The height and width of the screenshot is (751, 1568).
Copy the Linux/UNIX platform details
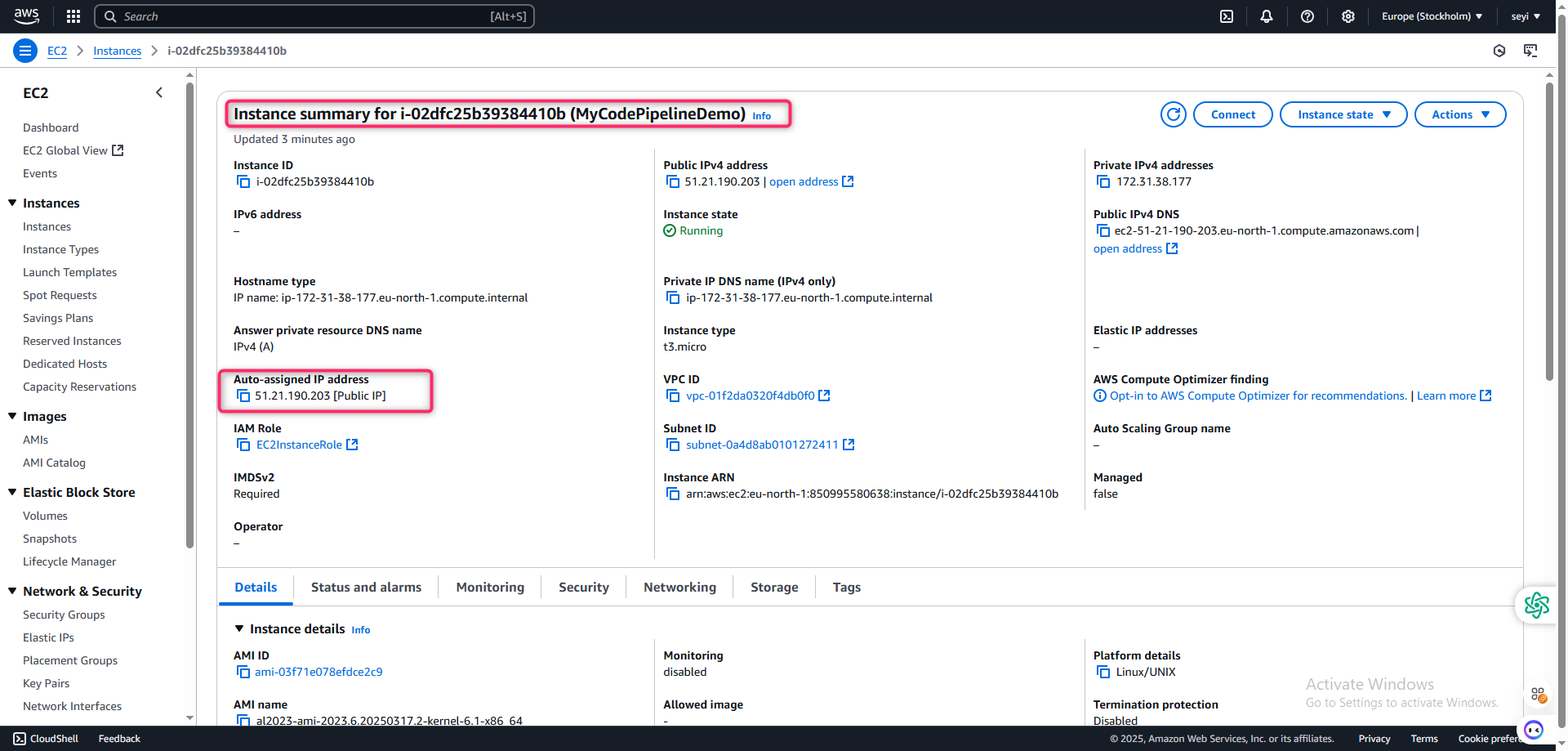tap(1102, 672)
